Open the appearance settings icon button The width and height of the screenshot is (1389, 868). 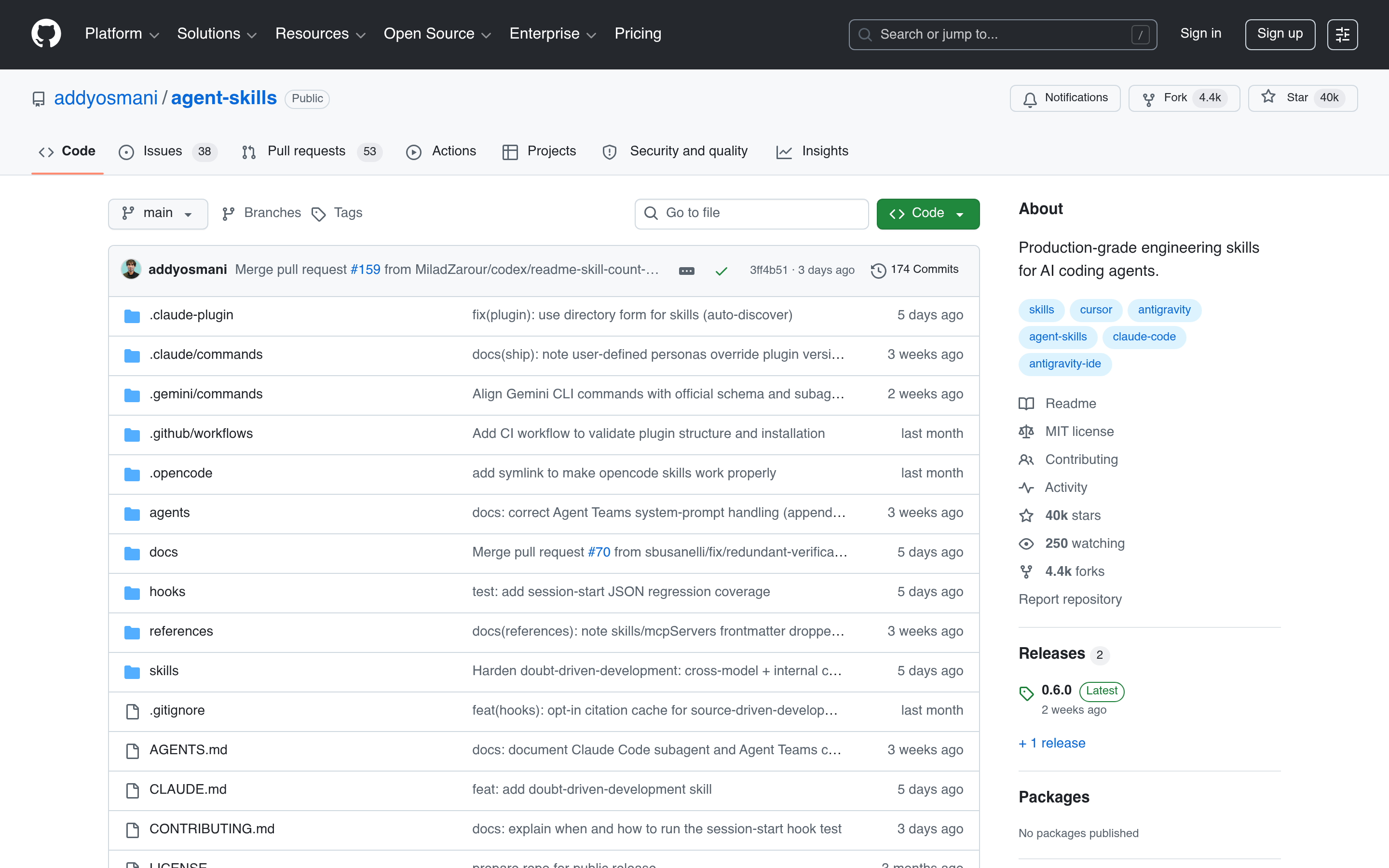point(1342,34)
